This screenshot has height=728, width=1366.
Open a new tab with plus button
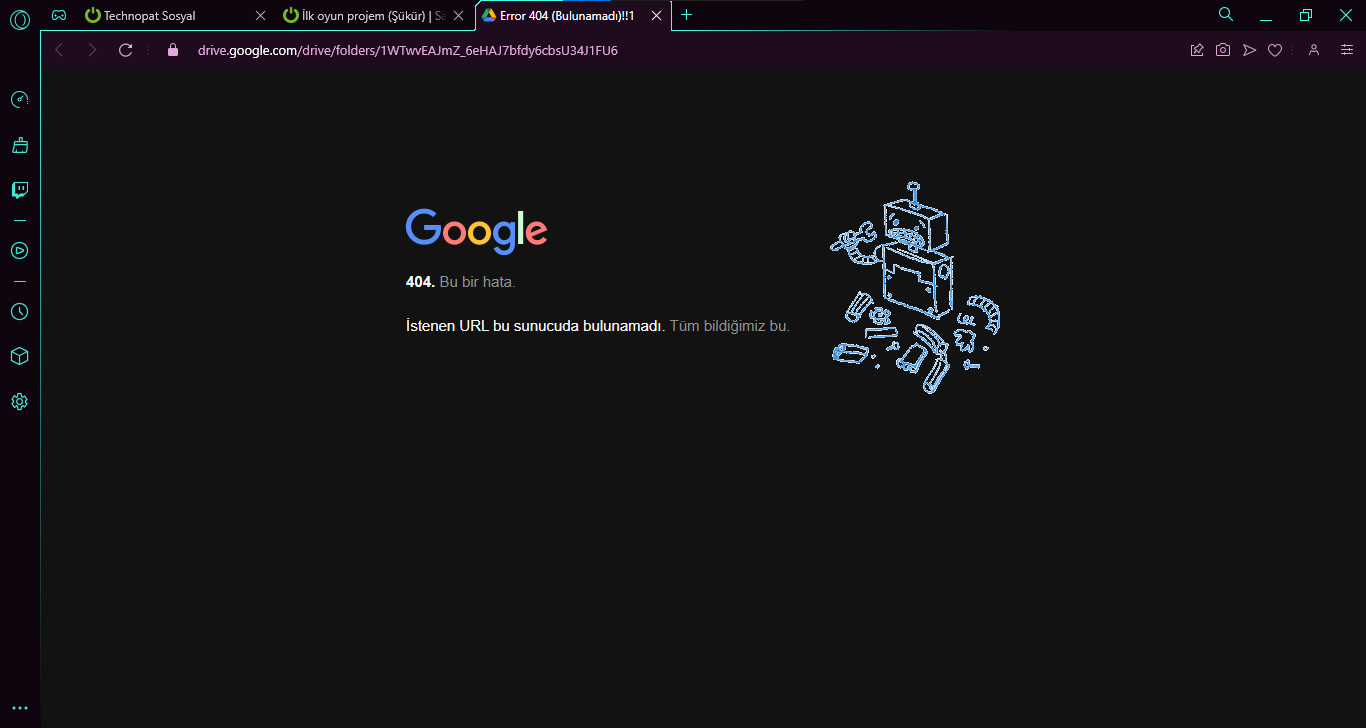[x=686, y=15]
